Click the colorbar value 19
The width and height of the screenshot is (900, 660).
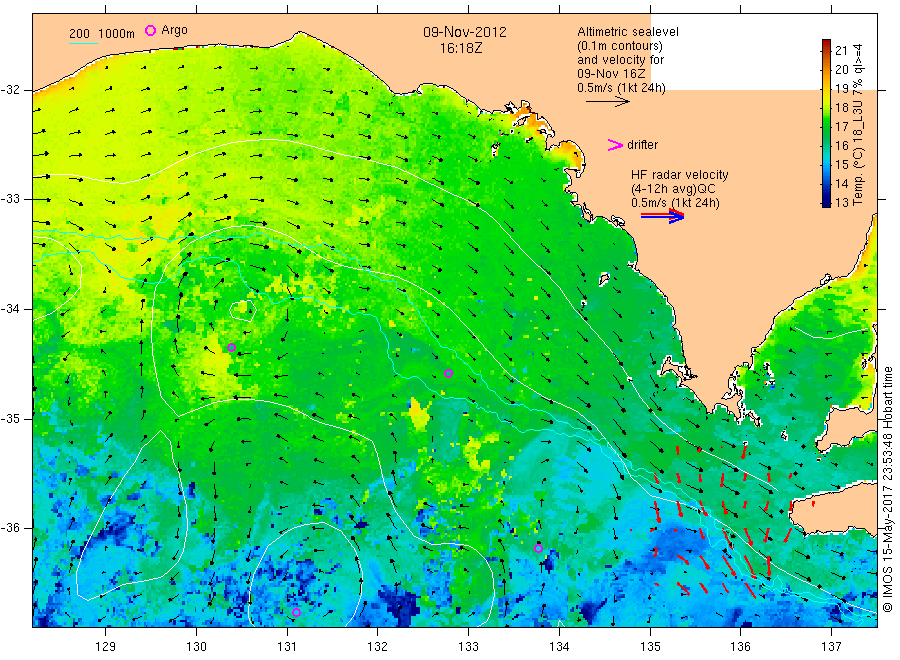click(841, 88)
